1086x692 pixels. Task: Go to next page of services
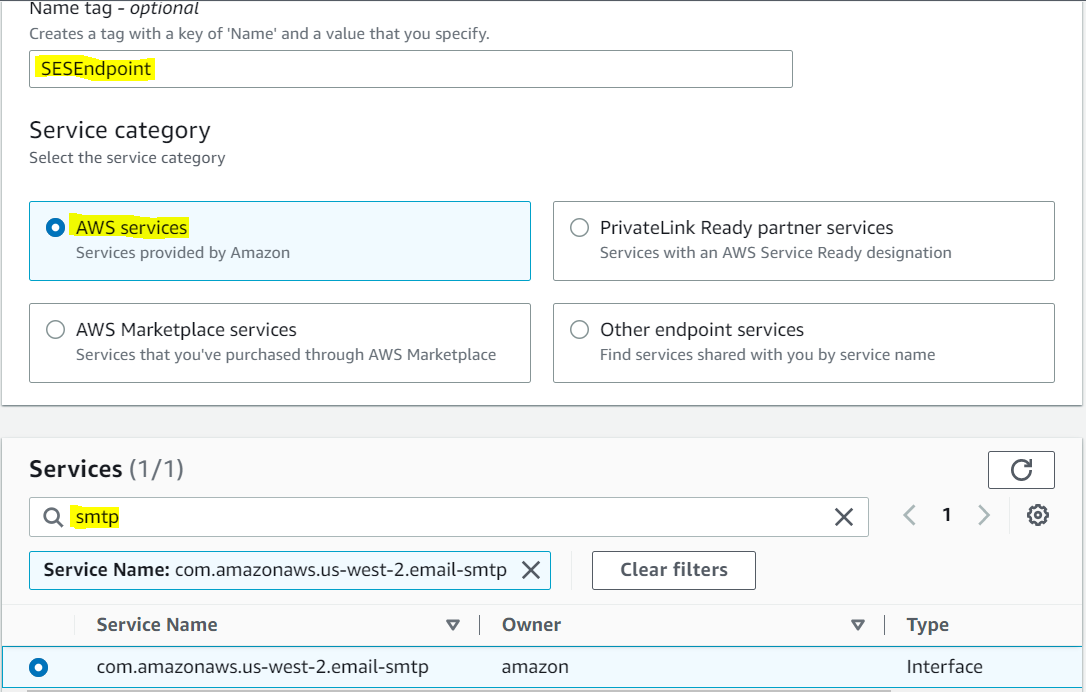tap(984, 515)
